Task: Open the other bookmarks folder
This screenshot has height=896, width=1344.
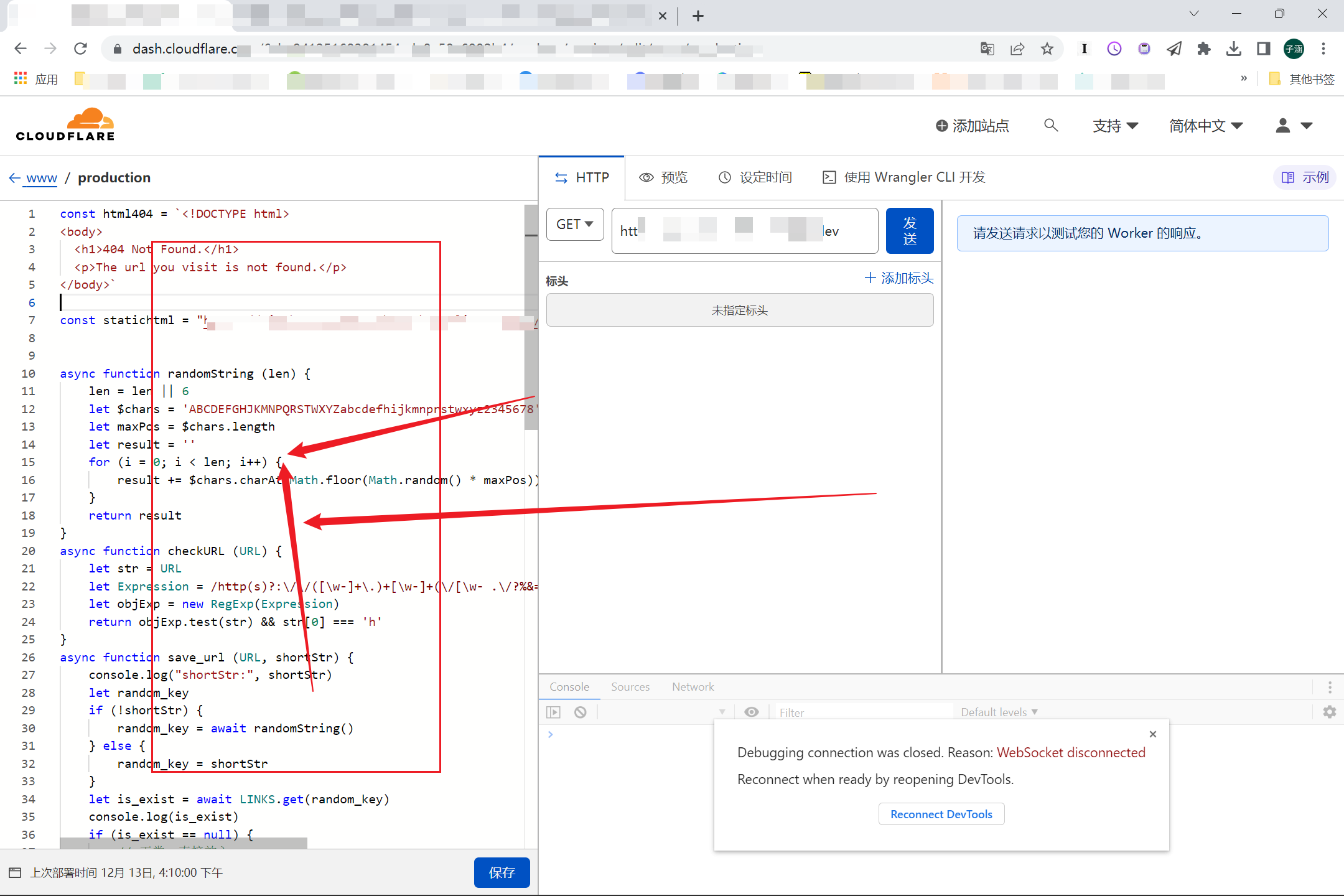Action: (x=1302, y=79)
